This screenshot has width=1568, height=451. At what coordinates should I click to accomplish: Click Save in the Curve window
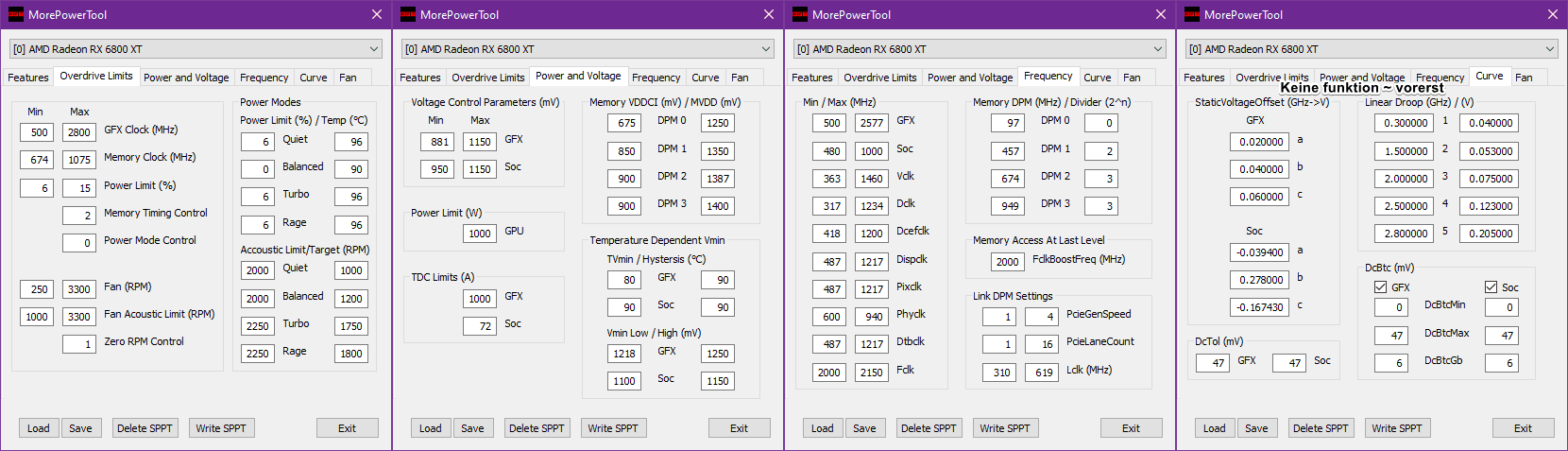(x=1256, y=428)
